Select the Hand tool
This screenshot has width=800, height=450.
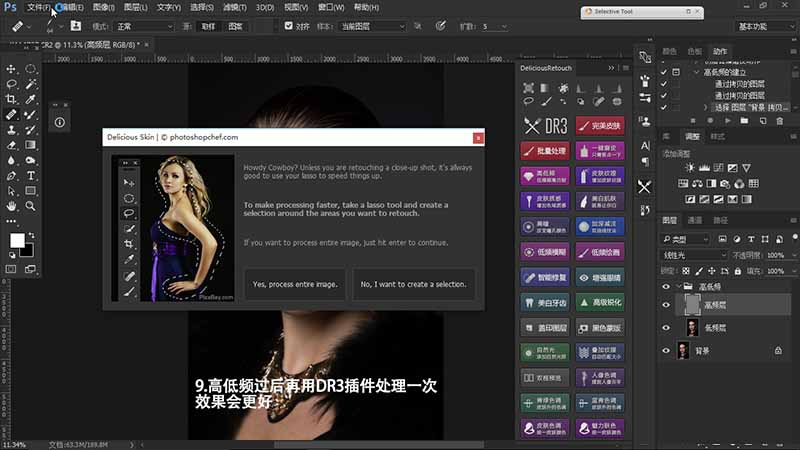click(x=12, y=205)
